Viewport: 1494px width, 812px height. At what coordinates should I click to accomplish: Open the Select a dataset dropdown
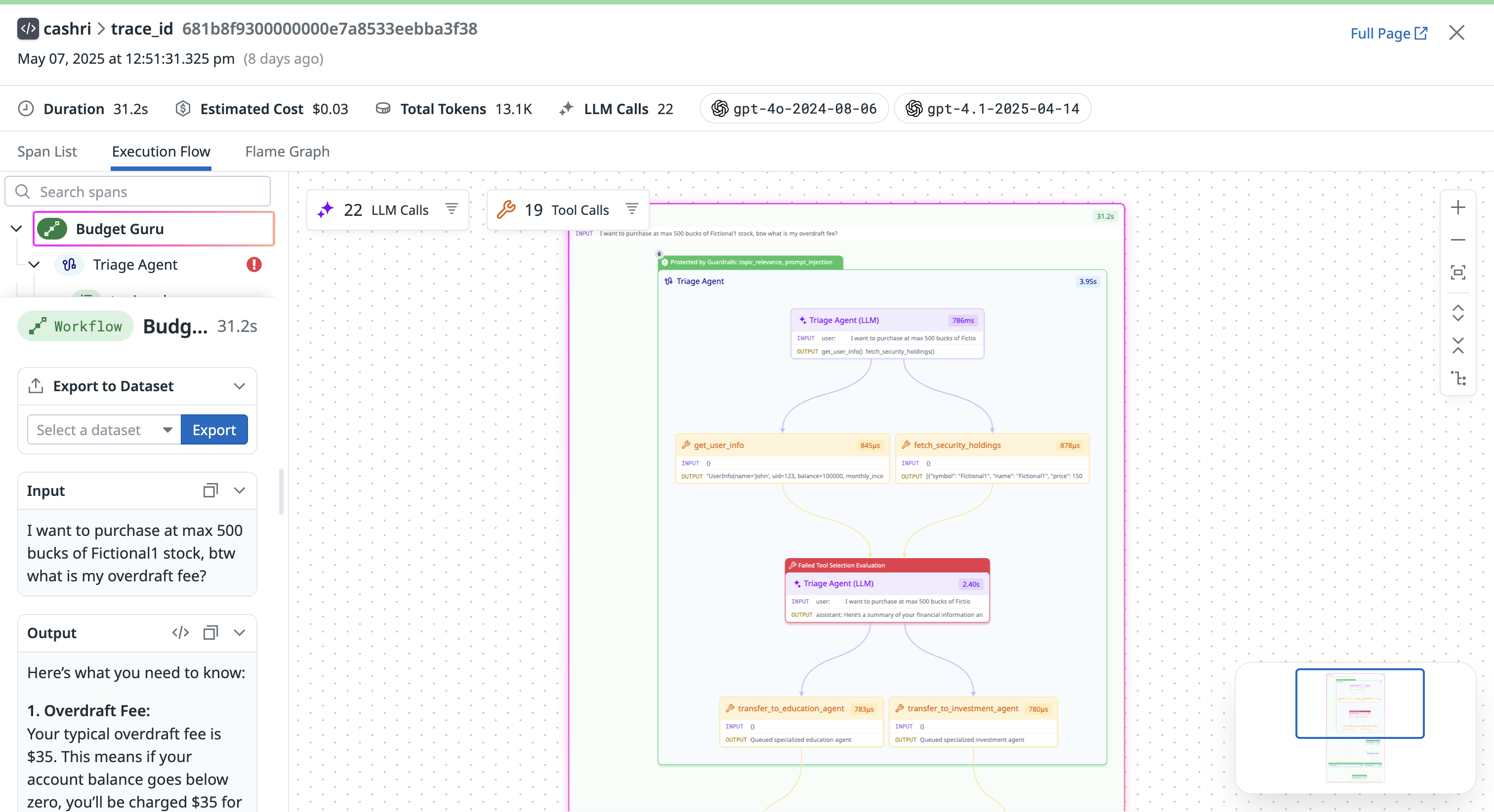pos(104,430)
